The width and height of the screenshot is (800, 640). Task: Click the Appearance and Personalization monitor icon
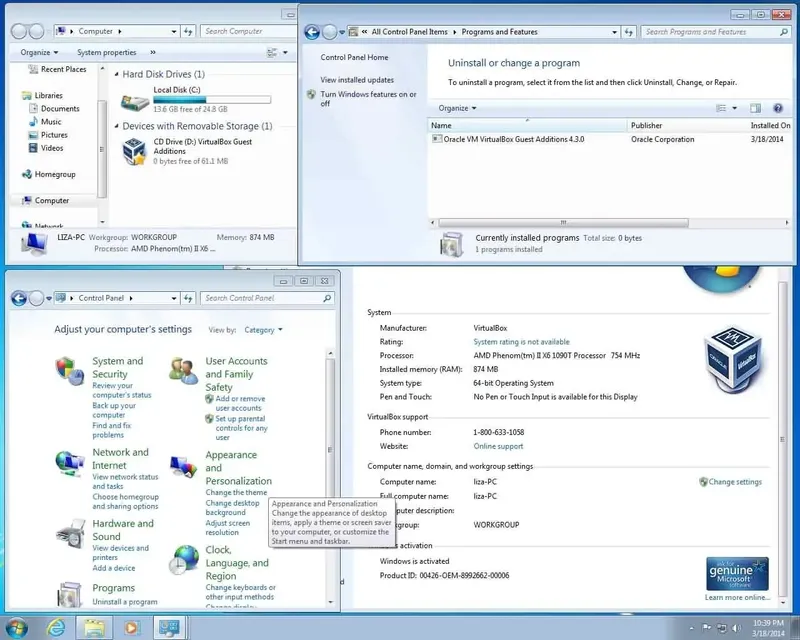pyautogui.click(x=183, y=466)
